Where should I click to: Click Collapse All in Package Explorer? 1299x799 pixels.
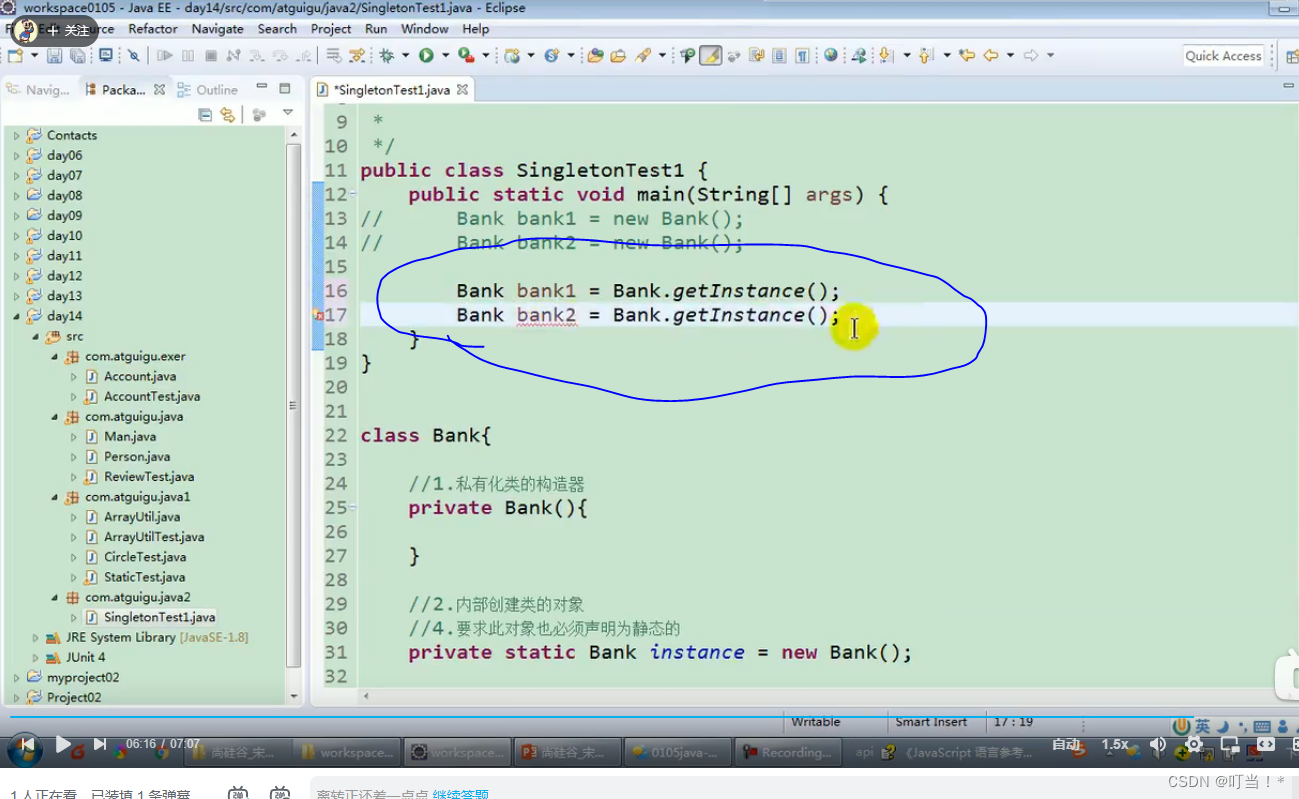pos(205,115)
